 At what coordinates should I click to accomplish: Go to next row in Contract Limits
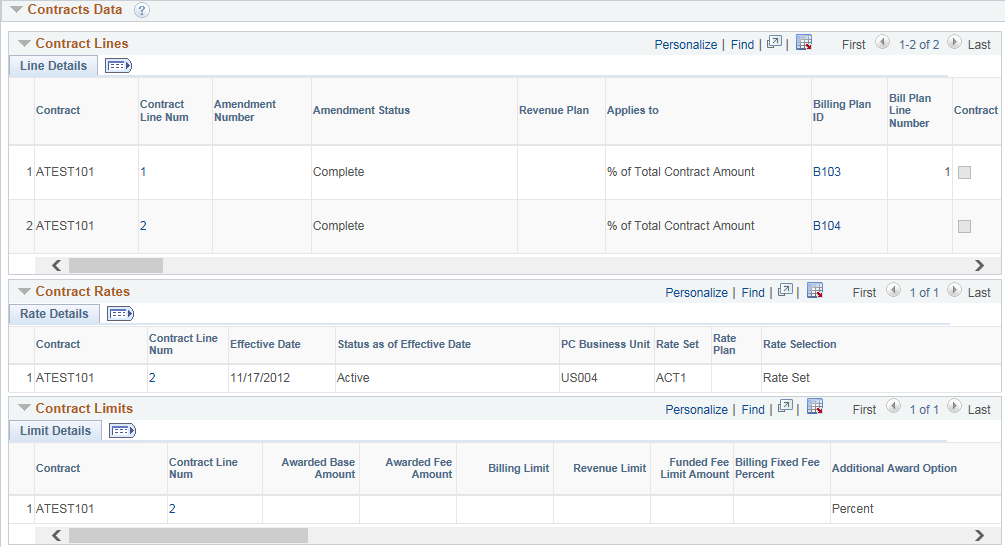click(x=954, y=407)
